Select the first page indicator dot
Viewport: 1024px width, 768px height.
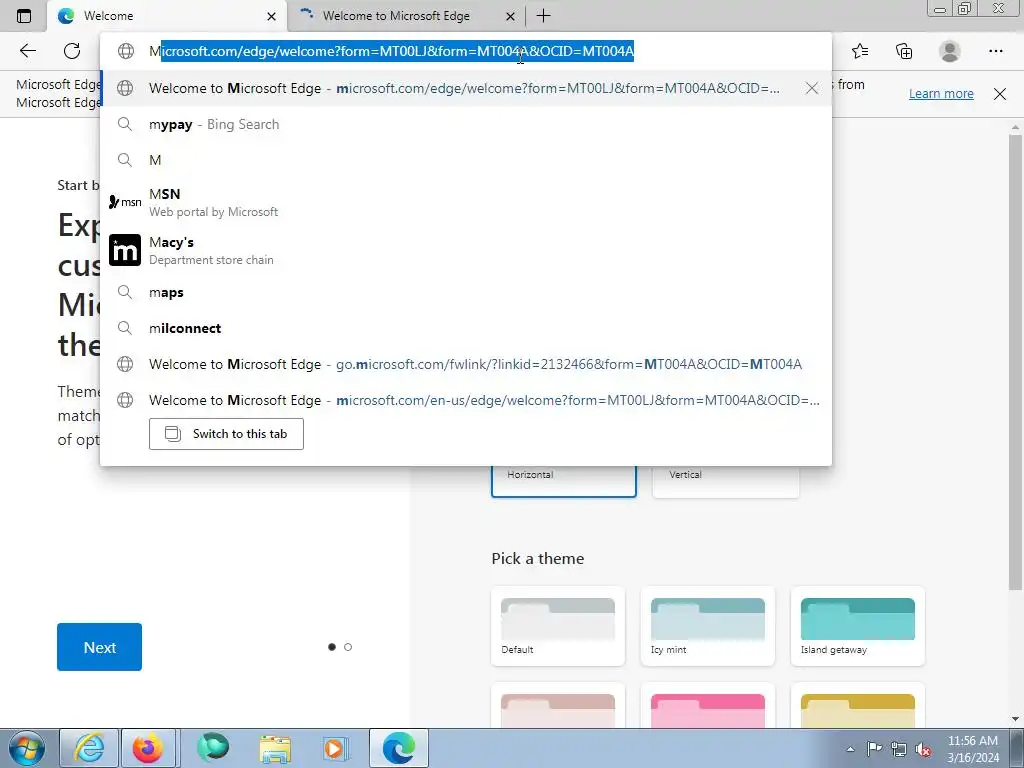coord(332,647)
